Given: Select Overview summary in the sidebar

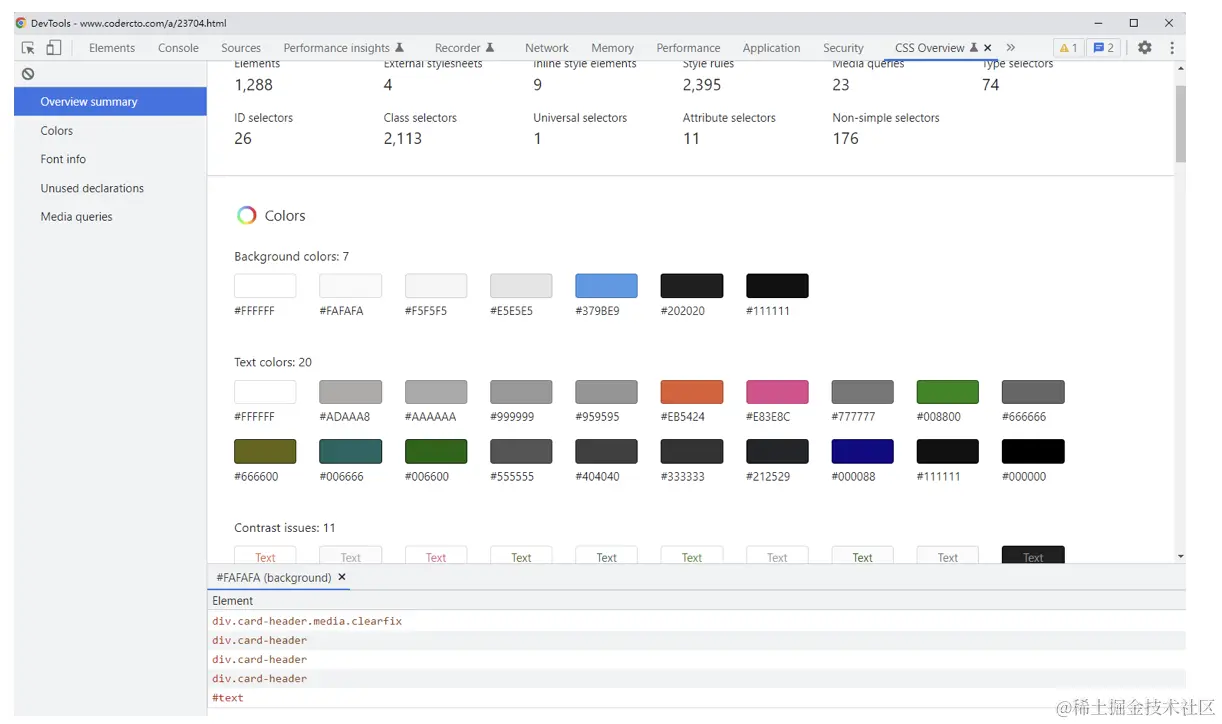Looking at the screenshot, I should click(x=110, y=101).
